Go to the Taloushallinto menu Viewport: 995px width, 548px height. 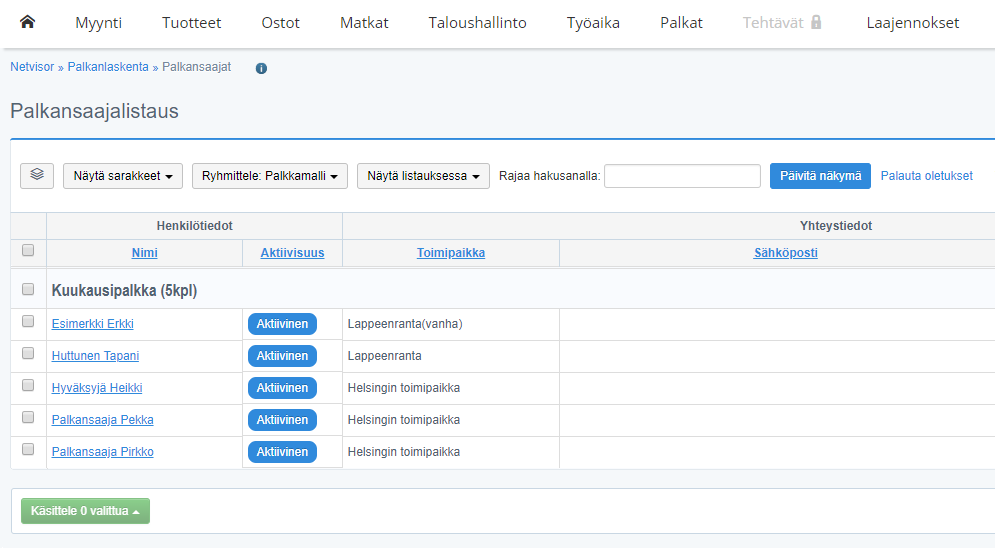click(477, 22)
